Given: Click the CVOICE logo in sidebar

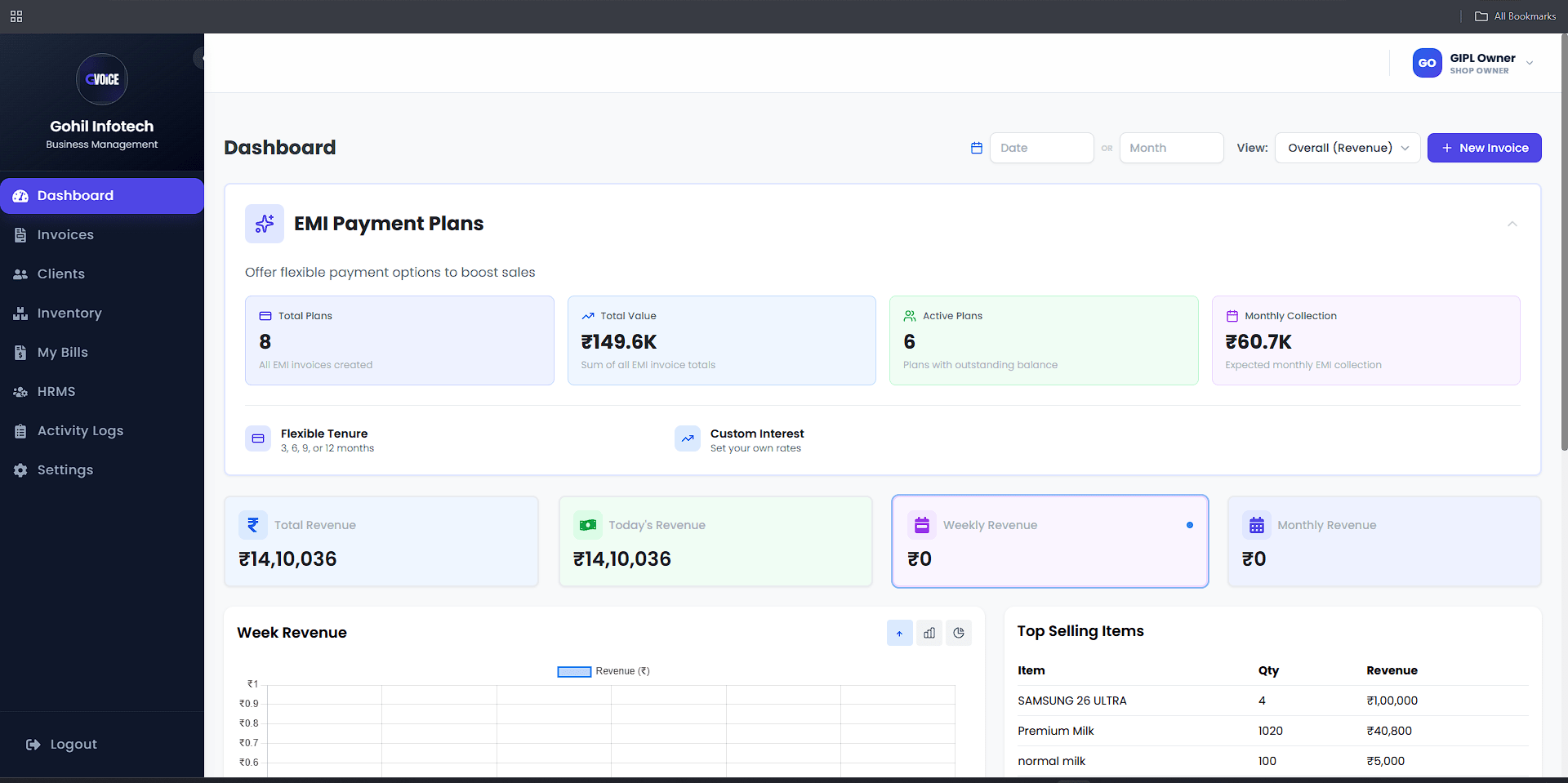Looking at the screenshot, I should pos(102,79).
